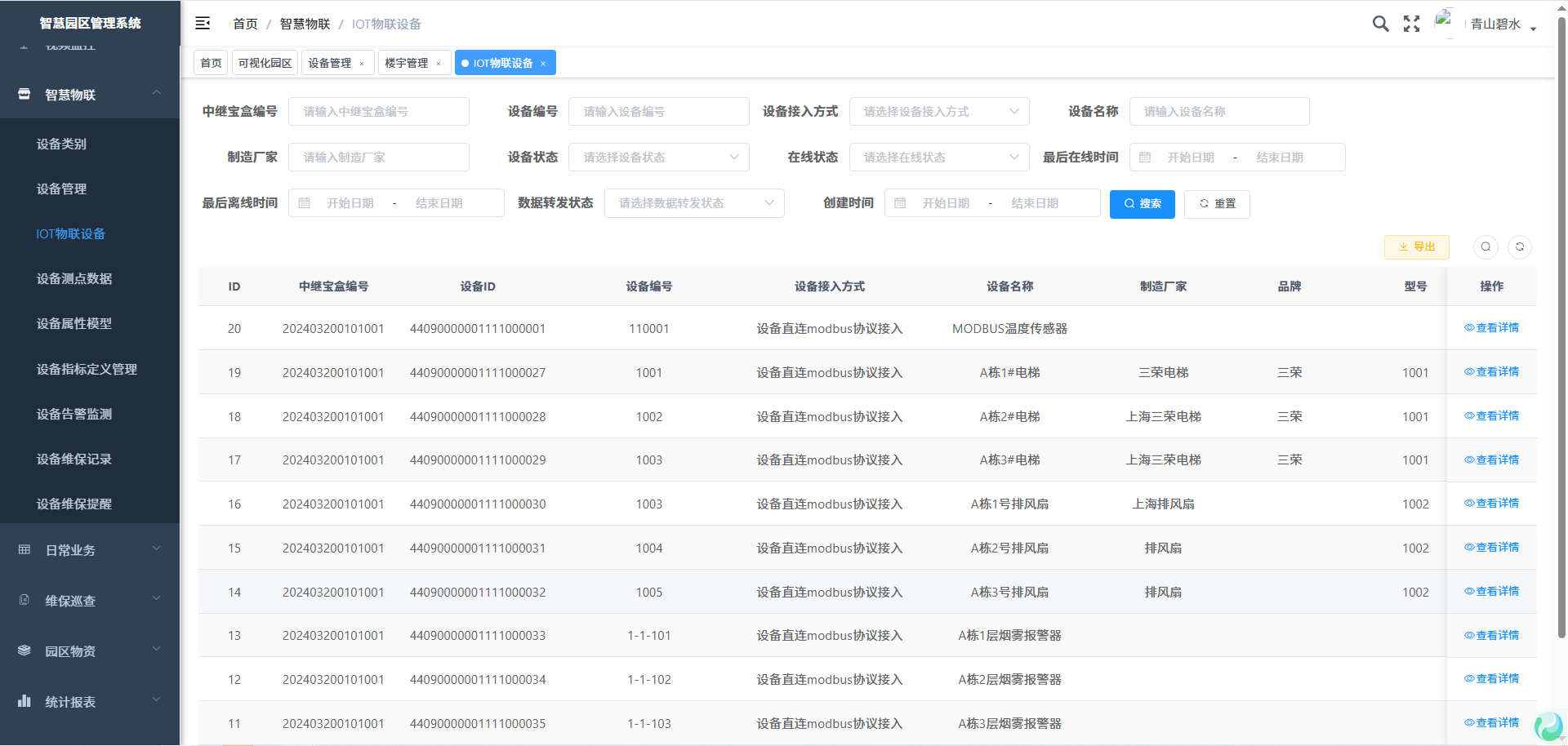This screenshot has height=746, width=1568.
Task: Open the 设备接入方式 dropdown
Action: [x=939, y=112]
